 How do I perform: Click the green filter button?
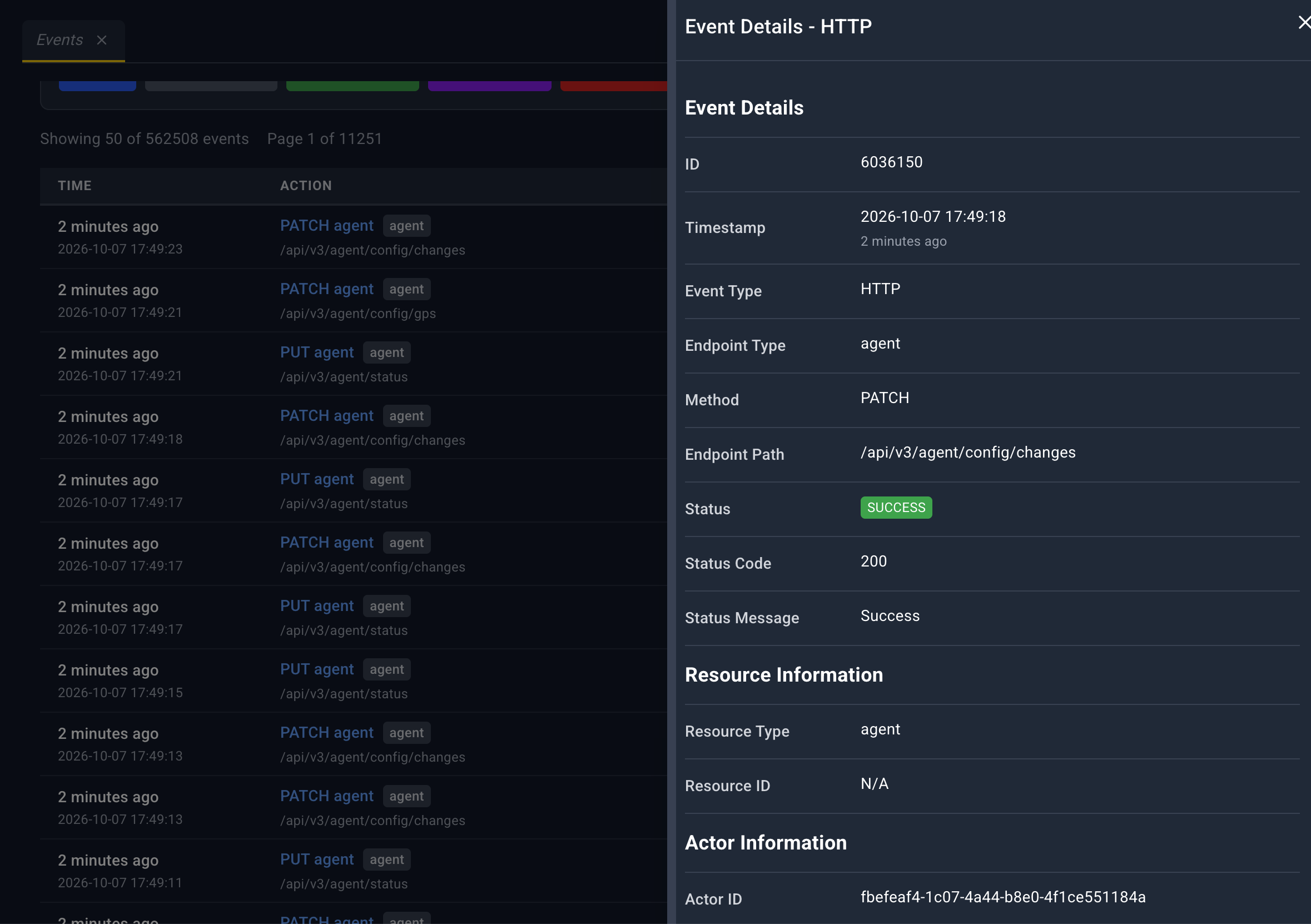pyautogui.click(x=352, y=86)
